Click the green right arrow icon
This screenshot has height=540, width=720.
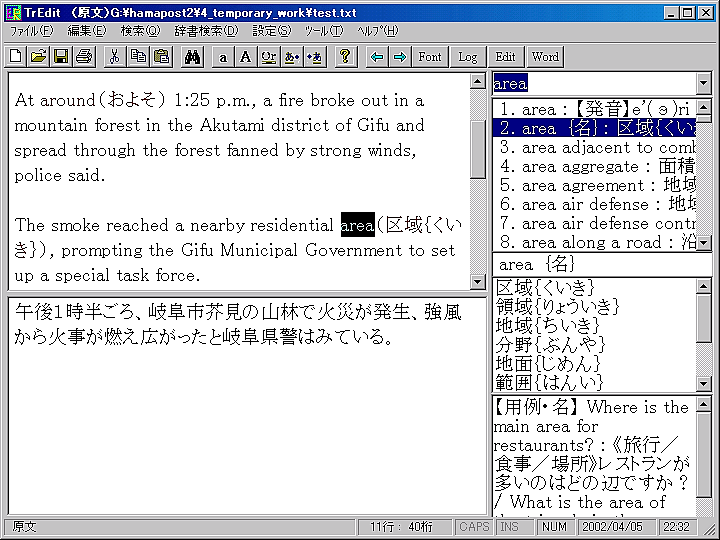coord(400,57)
